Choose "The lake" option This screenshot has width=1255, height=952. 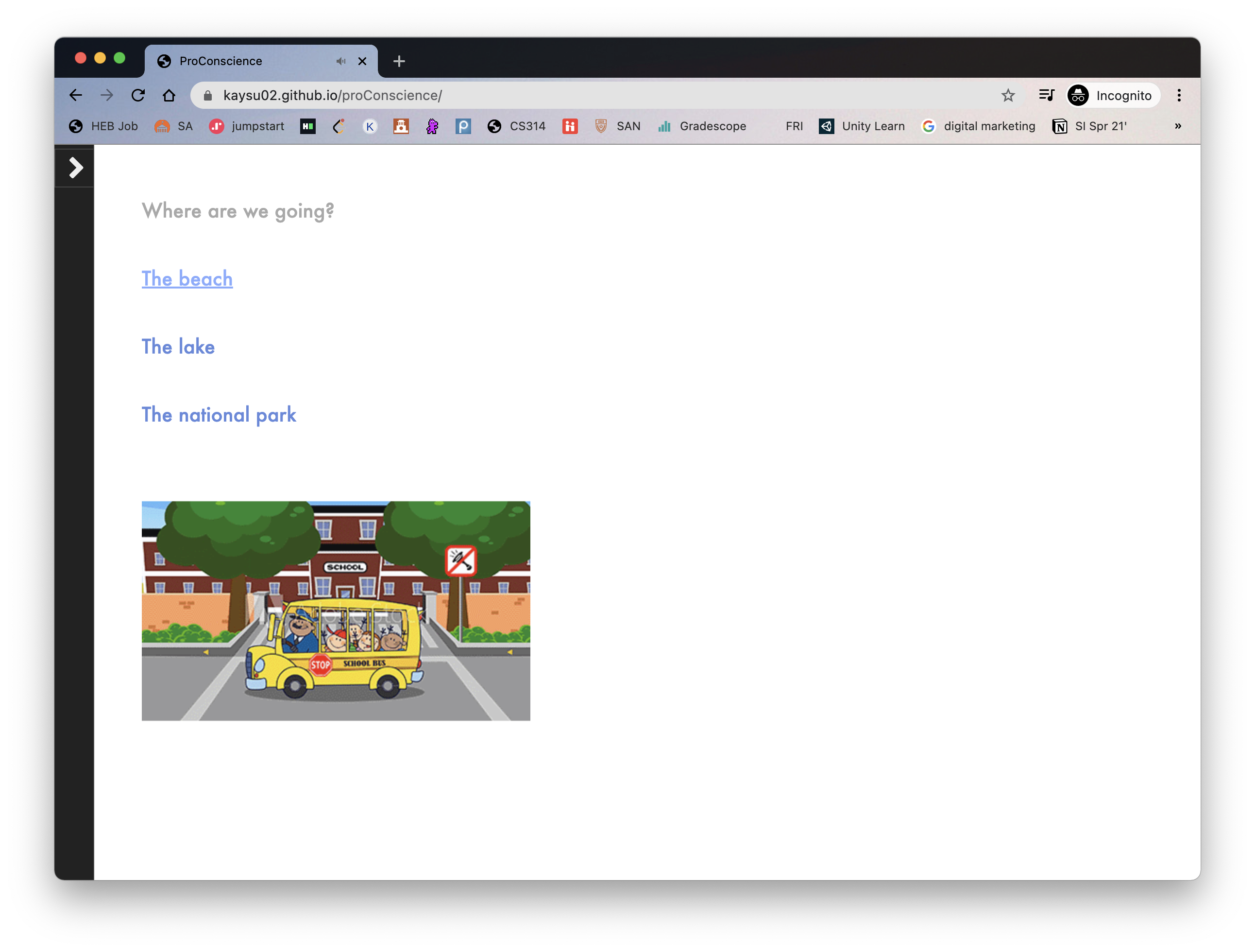(x=178, y=347)
